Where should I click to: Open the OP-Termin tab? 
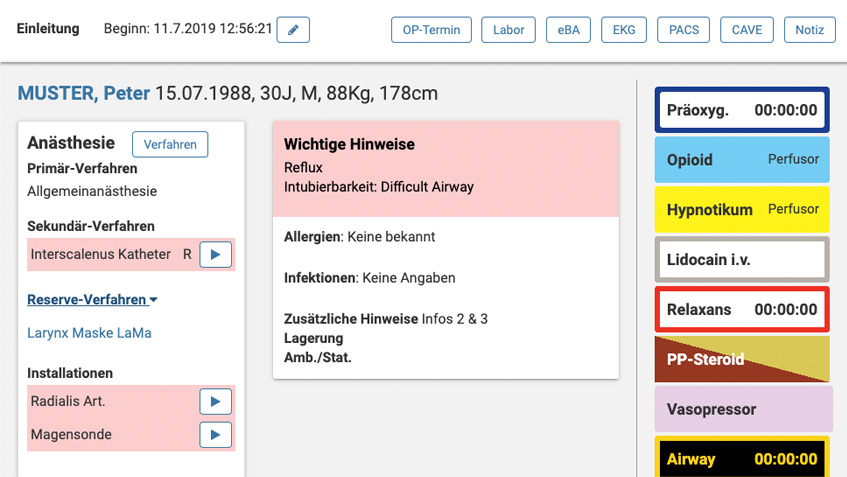(431, 30)
